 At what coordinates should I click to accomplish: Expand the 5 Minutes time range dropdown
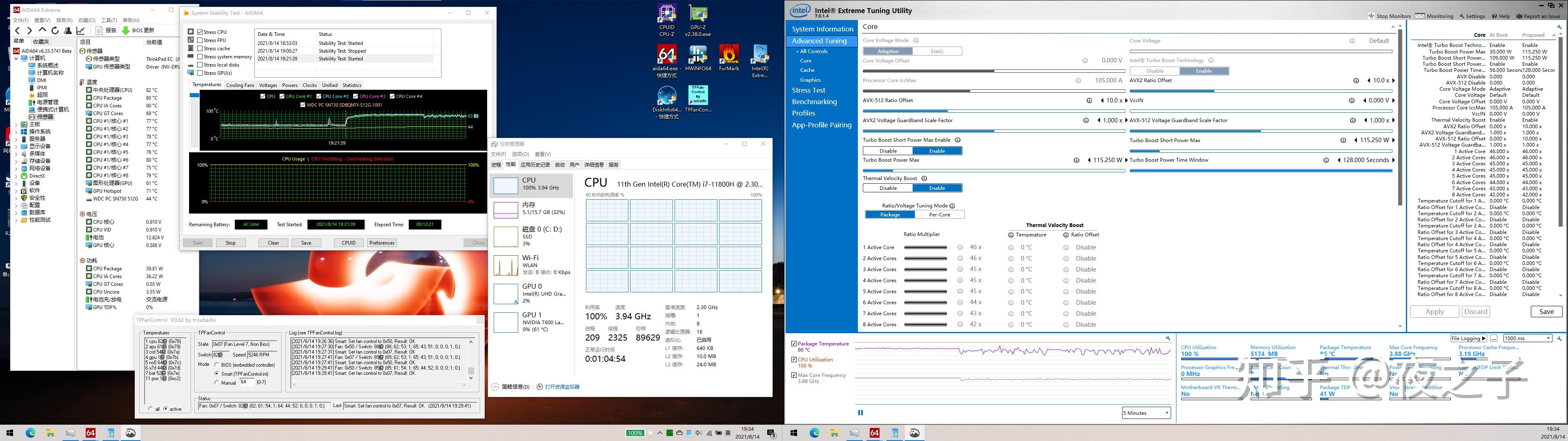coord(1146,413)
